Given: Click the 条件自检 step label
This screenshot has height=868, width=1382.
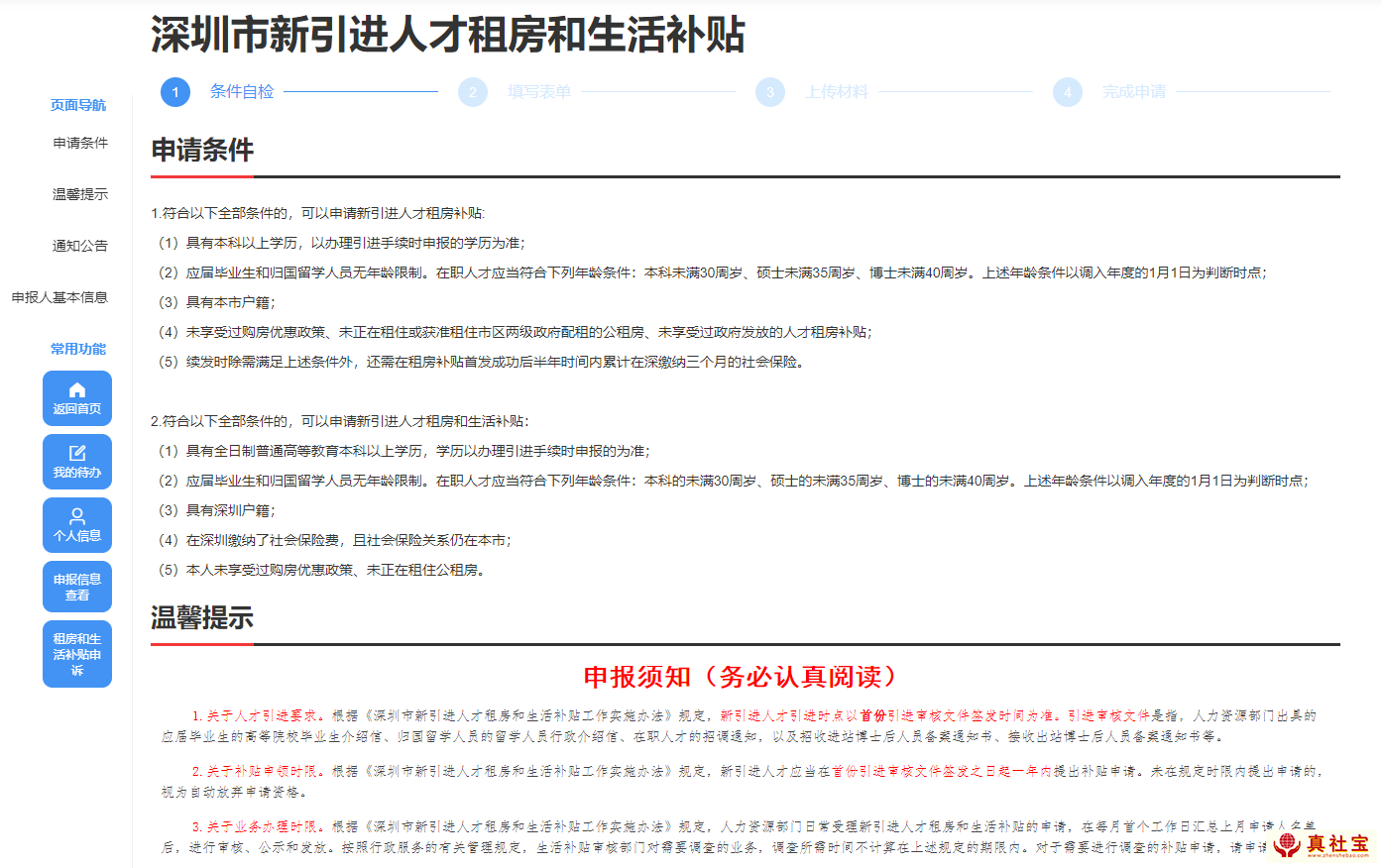Looking at the screenshot, I should coord(242,92).
